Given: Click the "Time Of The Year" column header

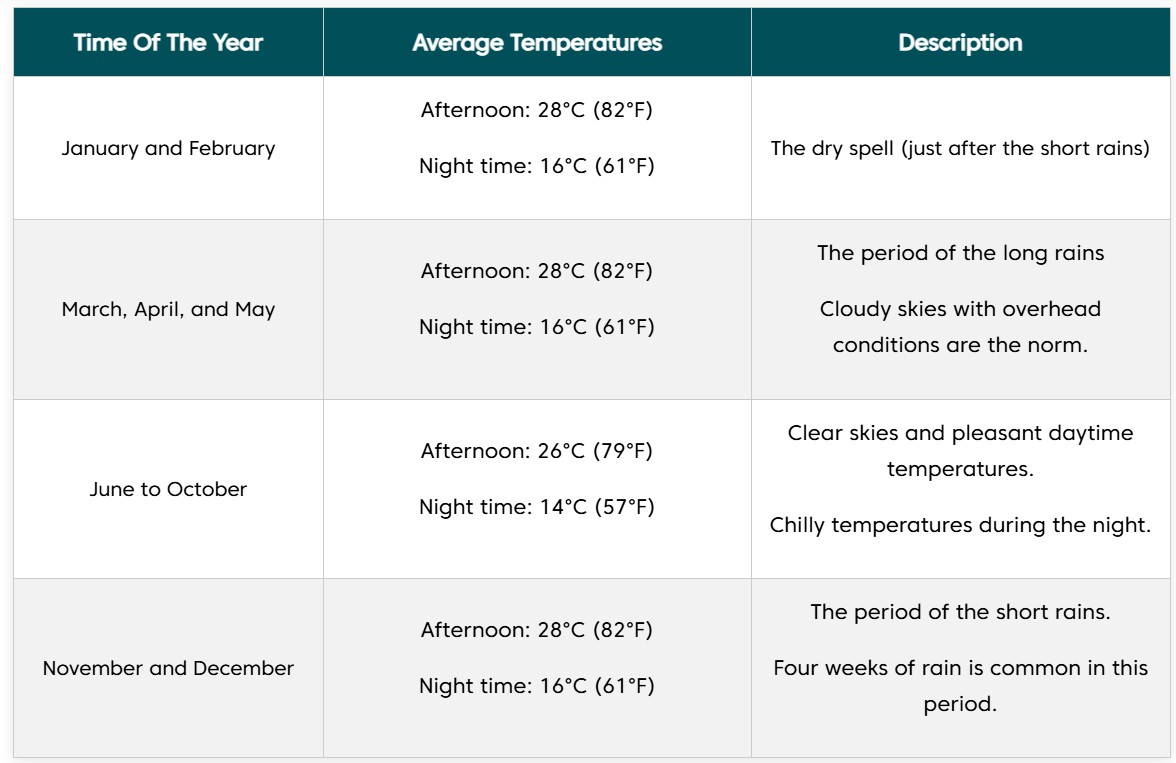Looking at the screenshot, I should coord(168,43).
